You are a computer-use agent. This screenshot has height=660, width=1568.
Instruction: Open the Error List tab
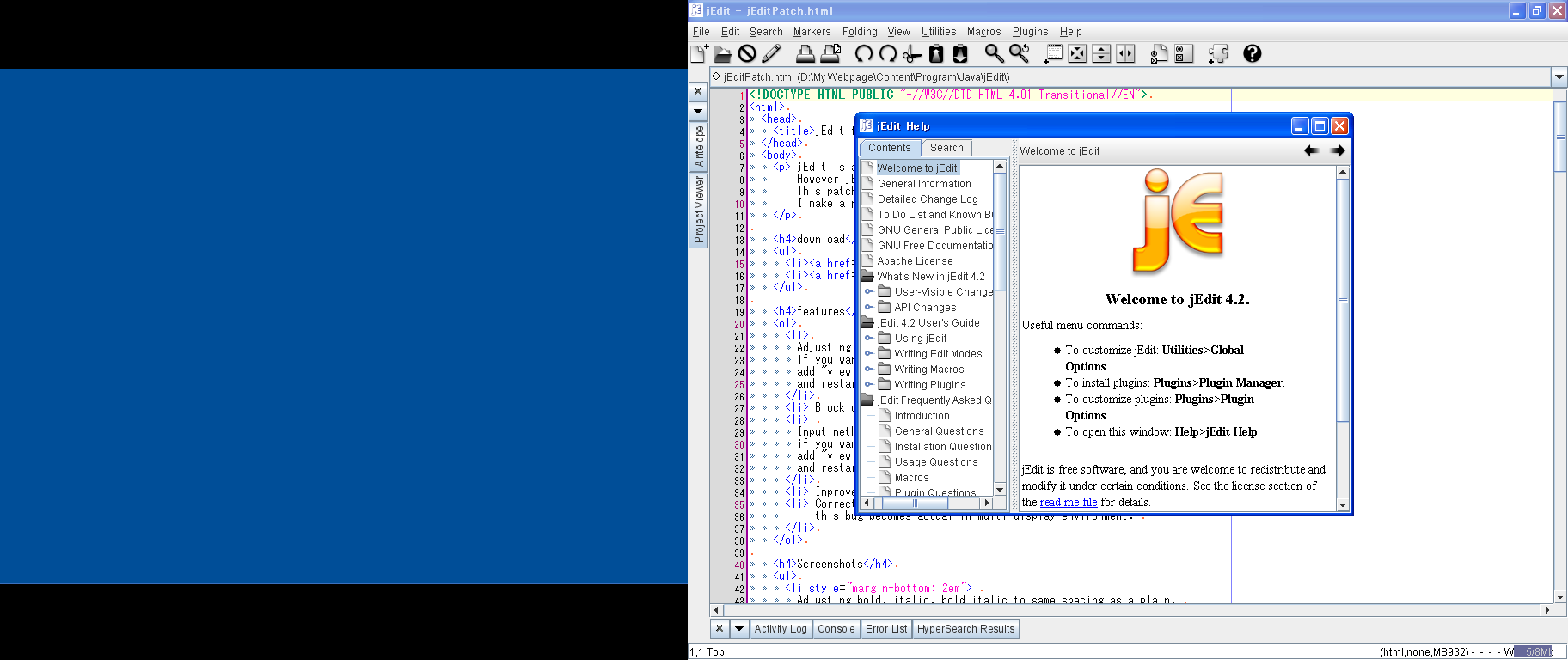coord(886,629)
